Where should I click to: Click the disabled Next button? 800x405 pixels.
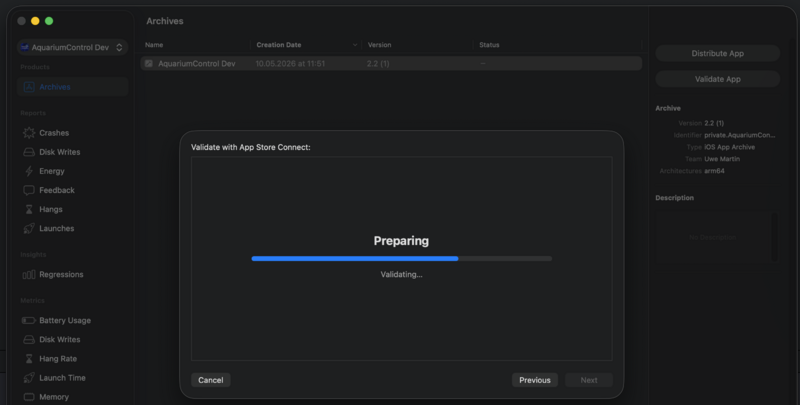tap(589, 380)
